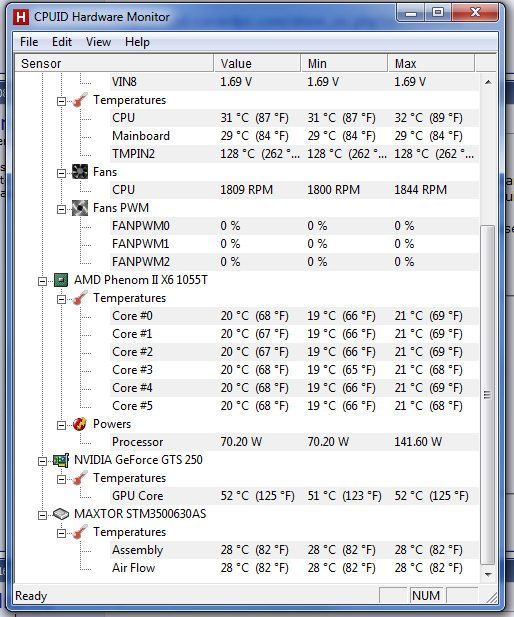
Task: Click the Sensor column header
Action: pyautogui.click(x=114, y=63)
